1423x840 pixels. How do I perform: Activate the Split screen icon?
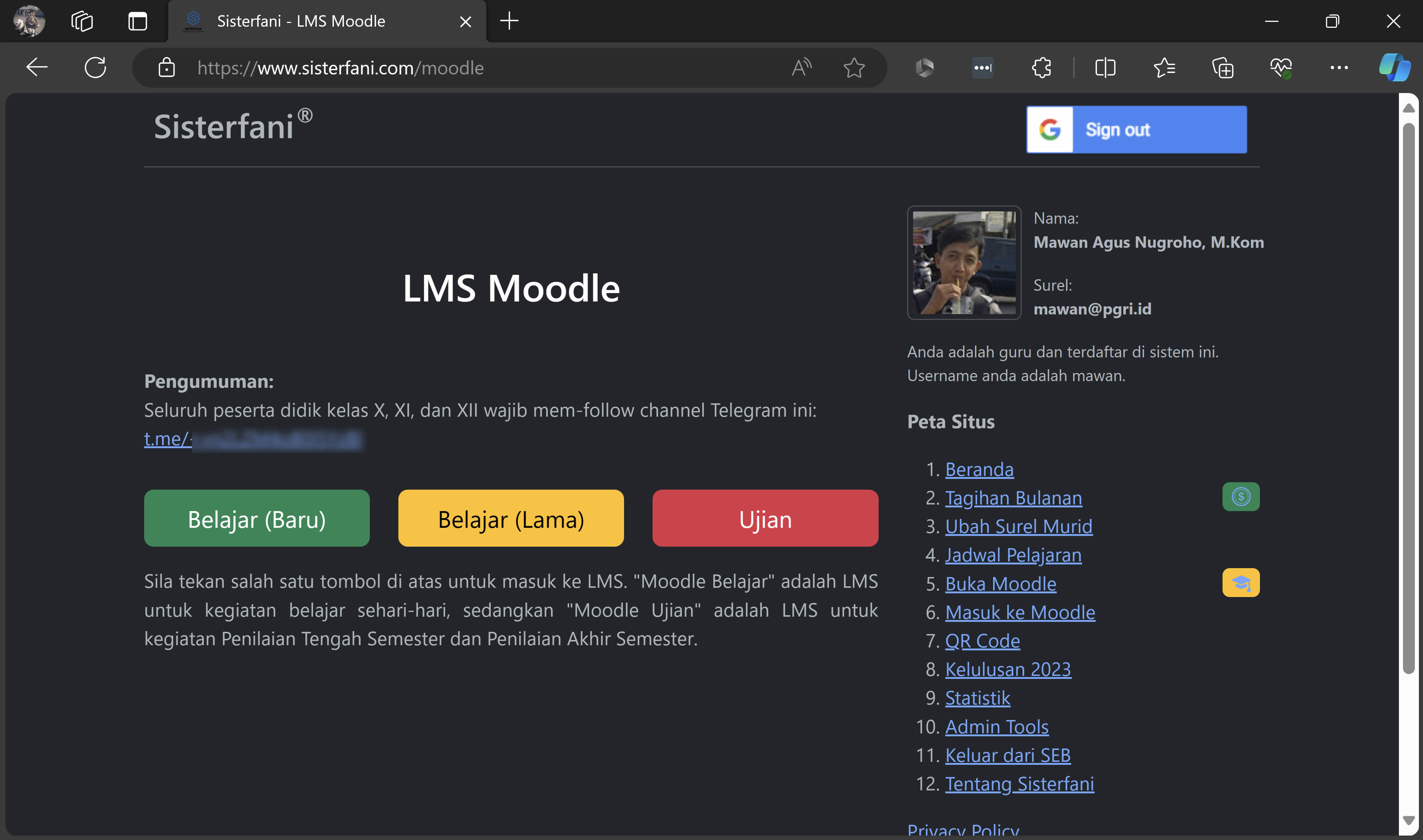point(1104,67)
